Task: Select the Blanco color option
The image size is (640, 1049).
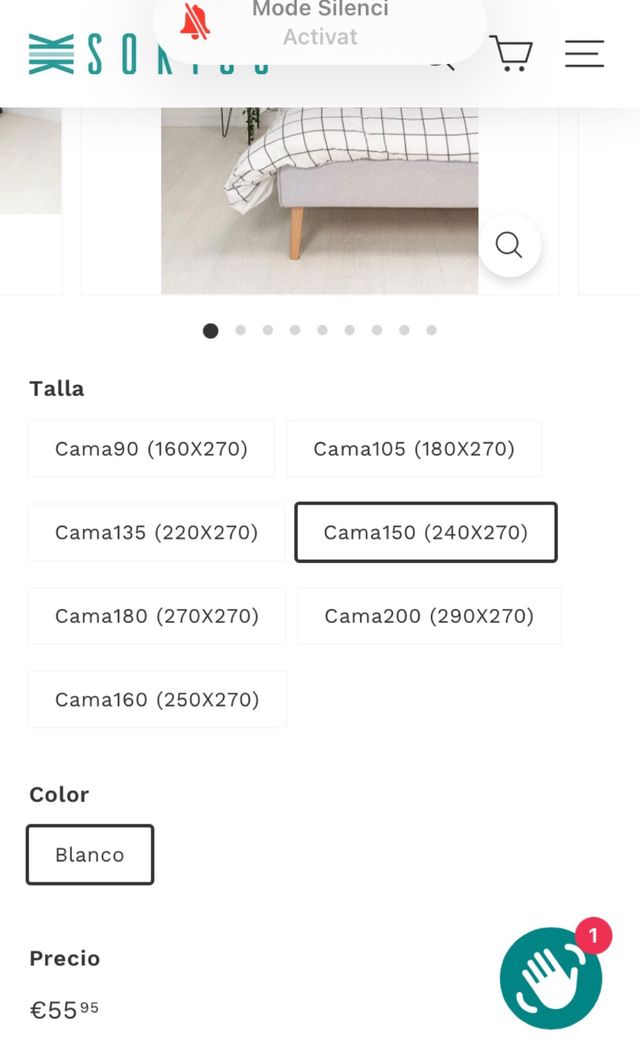Action: 90,855
